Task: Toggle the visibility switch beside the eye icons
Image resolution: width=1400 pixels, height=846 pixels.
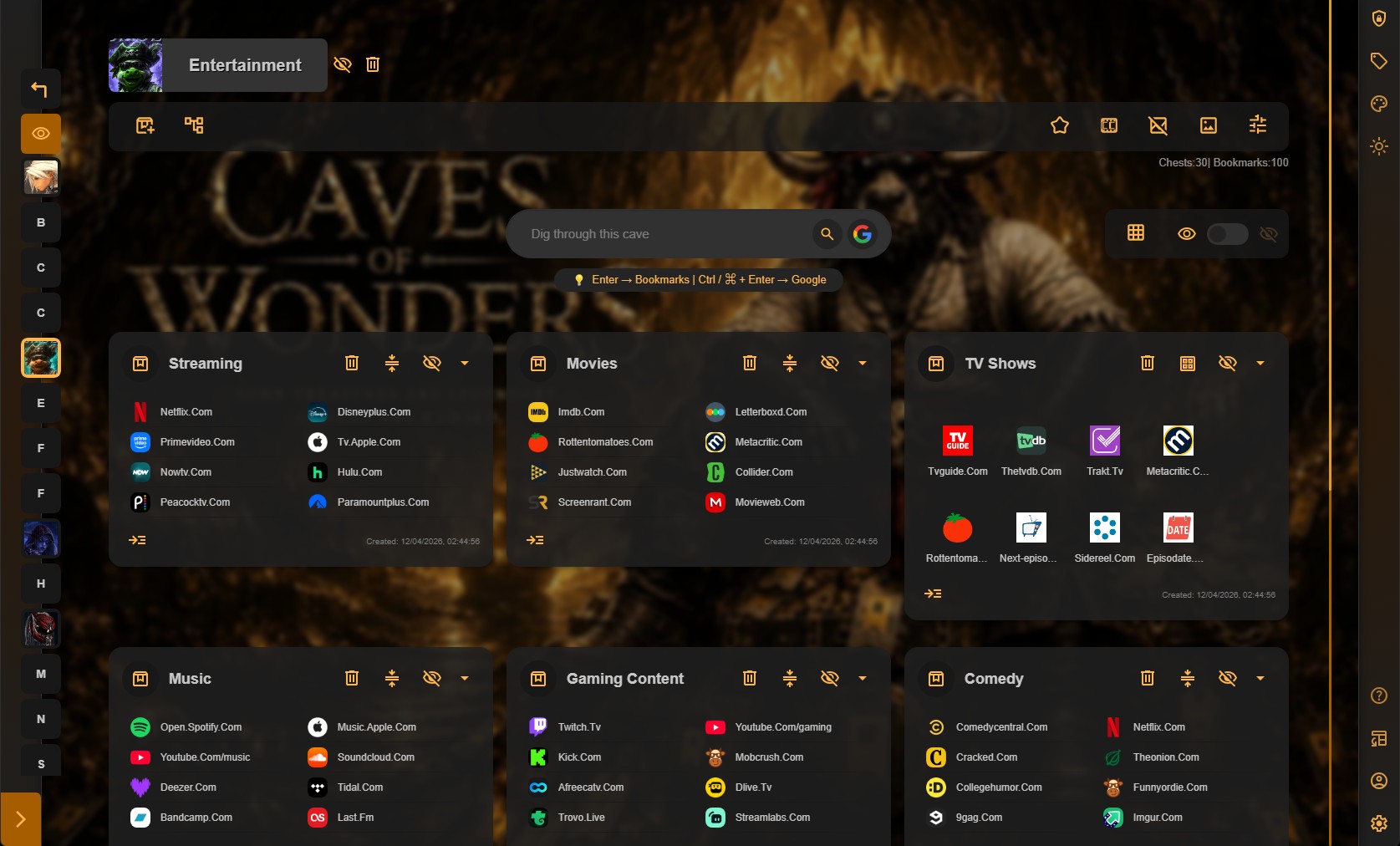Action: click(x=1228, y=234)
